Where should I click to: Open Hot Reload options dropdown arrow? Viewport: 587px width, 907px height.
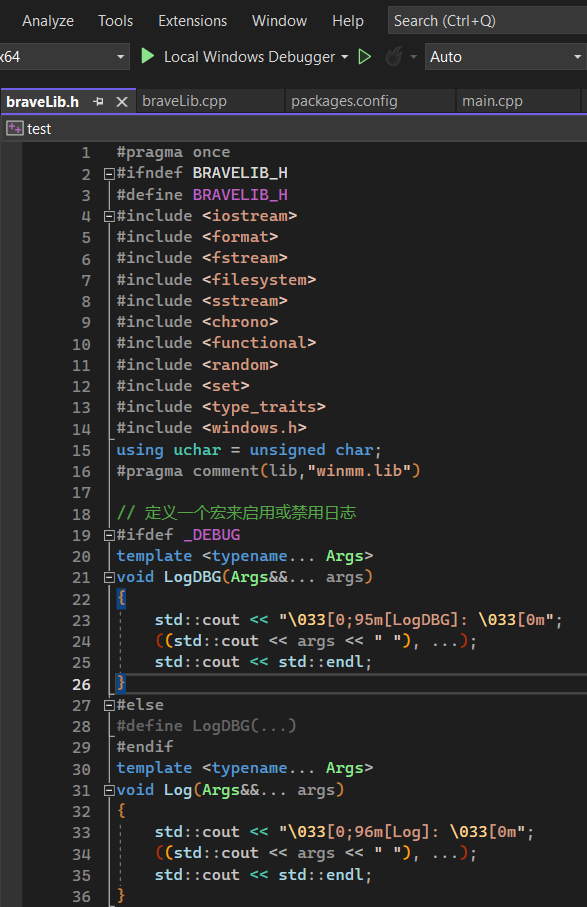tap(414, 57)
